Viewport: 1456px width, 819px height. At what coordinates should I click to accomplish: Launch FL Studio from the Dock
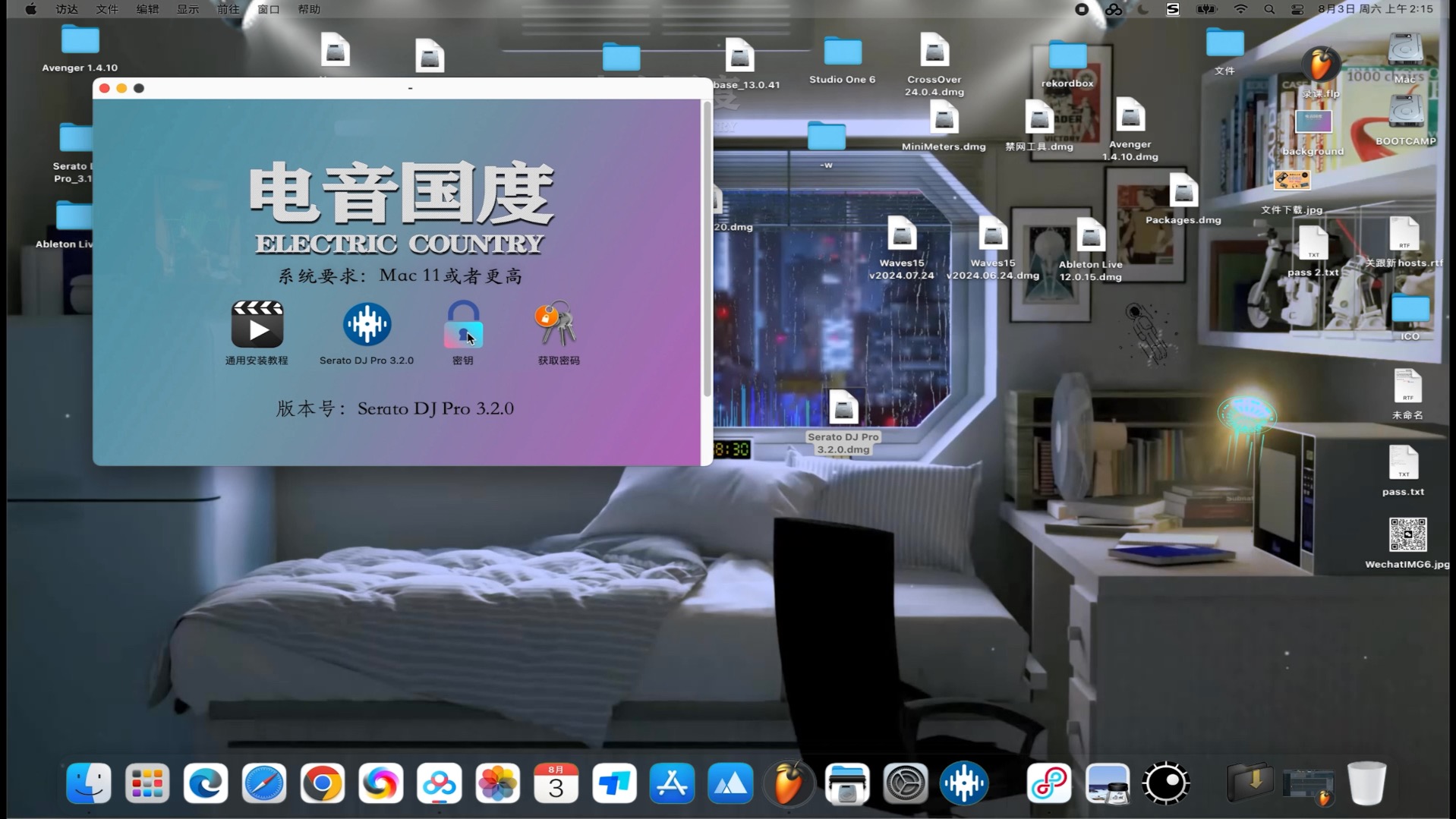click(x=789, y=783)
